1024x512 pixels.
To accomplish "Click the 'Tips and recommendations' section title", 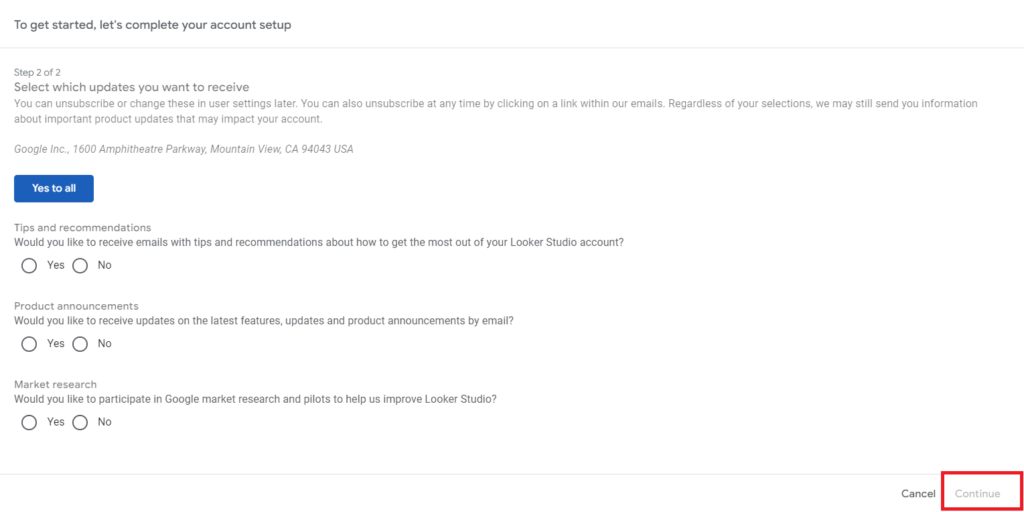I will (82, 228).
